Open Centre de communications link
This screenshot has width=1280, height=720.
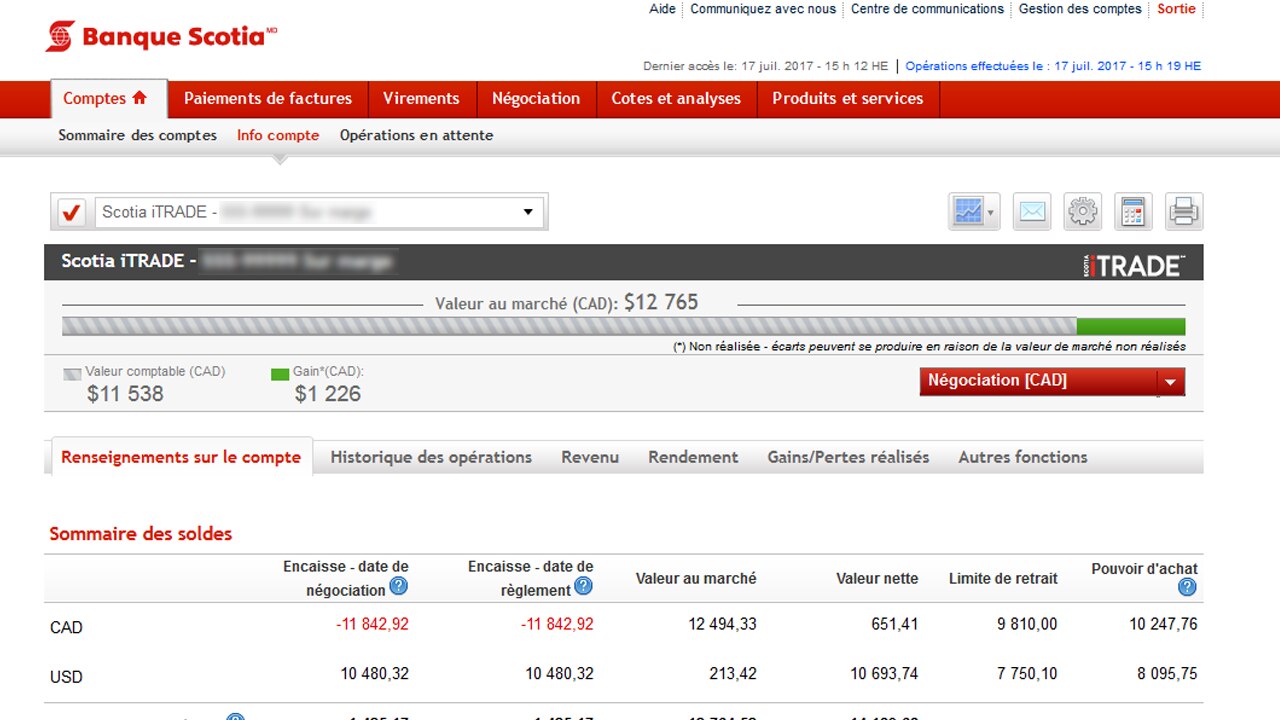[x=927, y=9]
